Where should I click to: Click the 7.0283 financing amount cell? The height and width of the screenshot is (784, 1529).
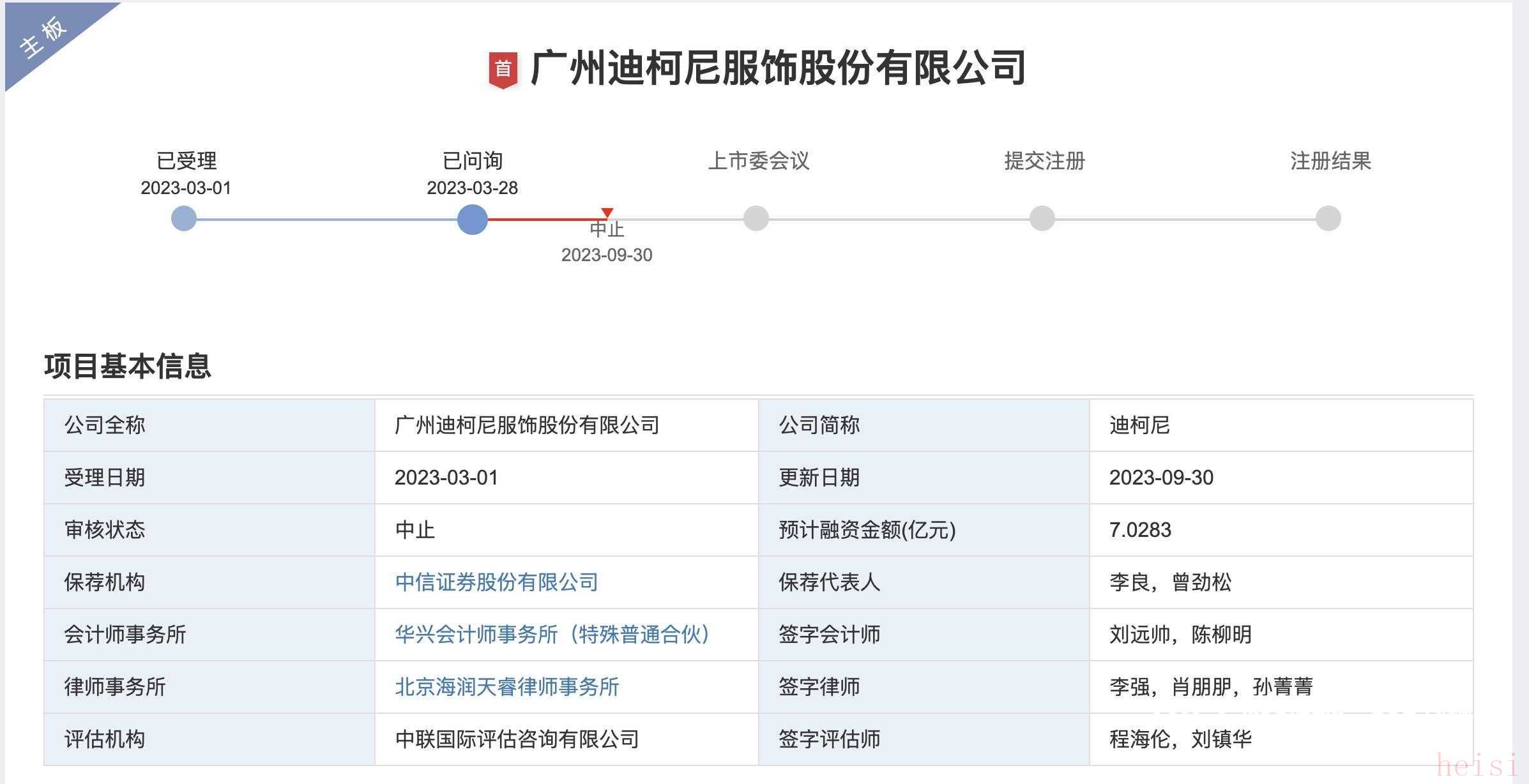[x=1140, y=530]
